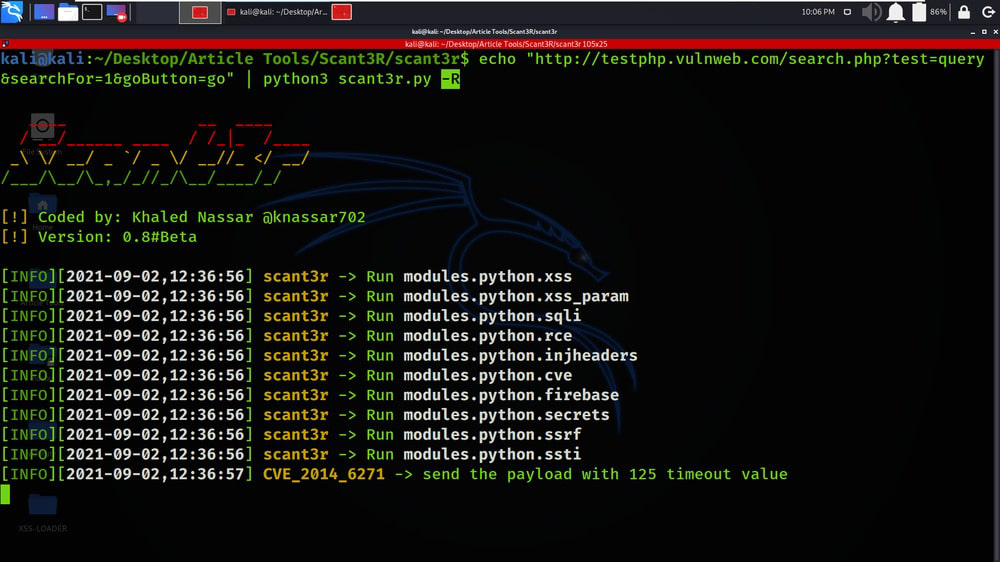Click the show desktop panel icon

(43, 11)
